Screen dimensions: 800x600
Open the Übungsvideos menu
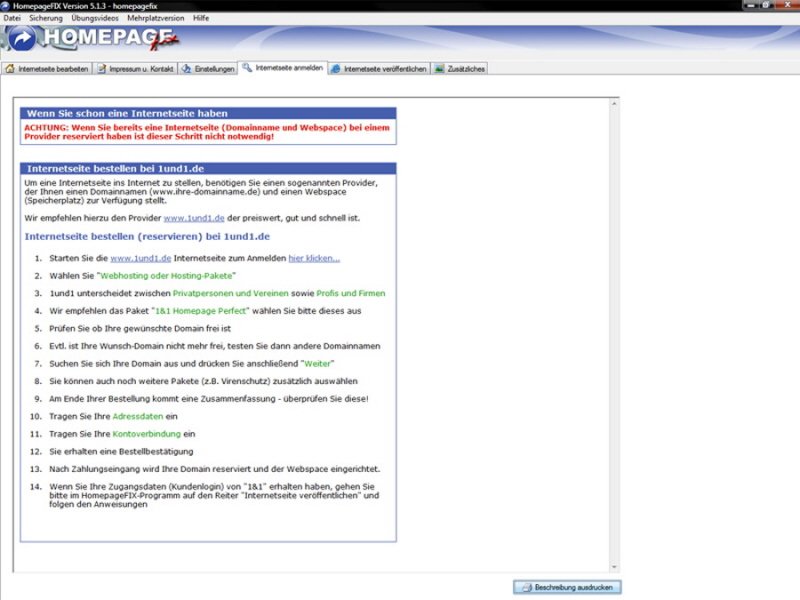[x=93, y=18]
